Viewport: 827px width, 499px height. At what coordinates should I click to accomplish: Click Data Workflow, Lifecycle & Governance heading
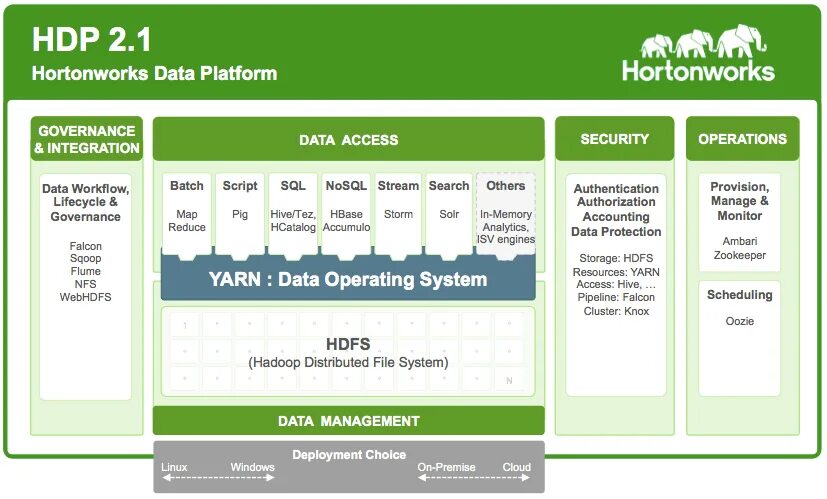(85, 203)
